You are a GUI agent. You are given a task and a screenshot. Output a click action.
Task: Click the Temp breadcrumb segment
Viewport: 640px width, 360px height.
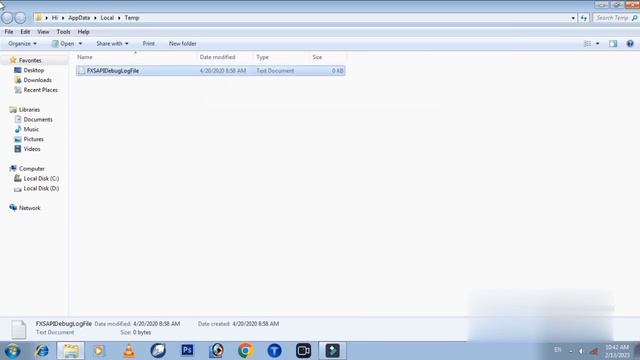132,18
